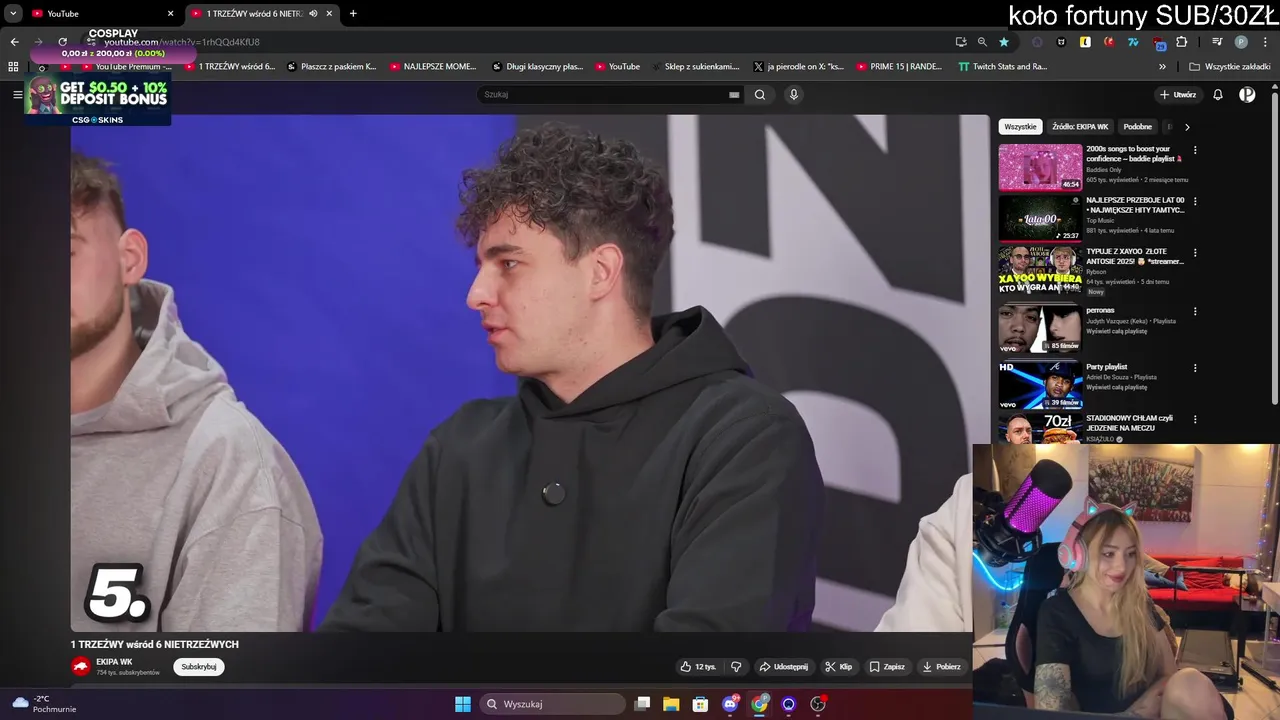
Task: Click the Utwórz create button
Action: tap(1177, 95)
